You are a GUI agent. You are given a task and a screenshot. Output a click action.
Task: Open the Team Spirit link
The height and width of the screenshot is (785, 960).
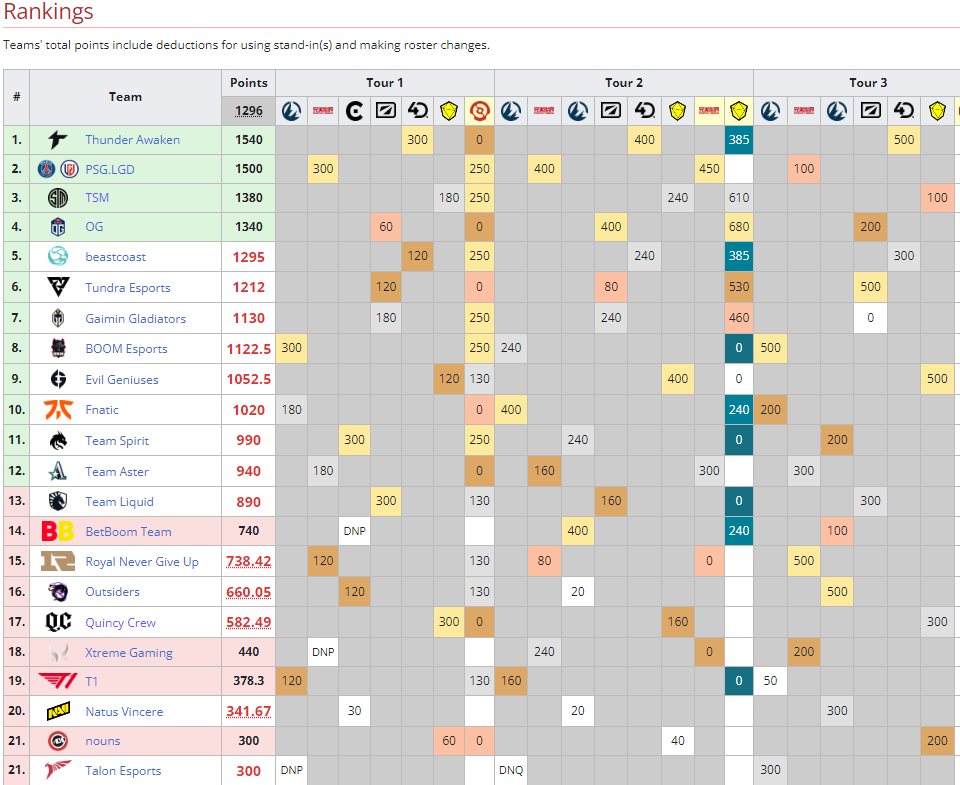click(x=117, y=441)
